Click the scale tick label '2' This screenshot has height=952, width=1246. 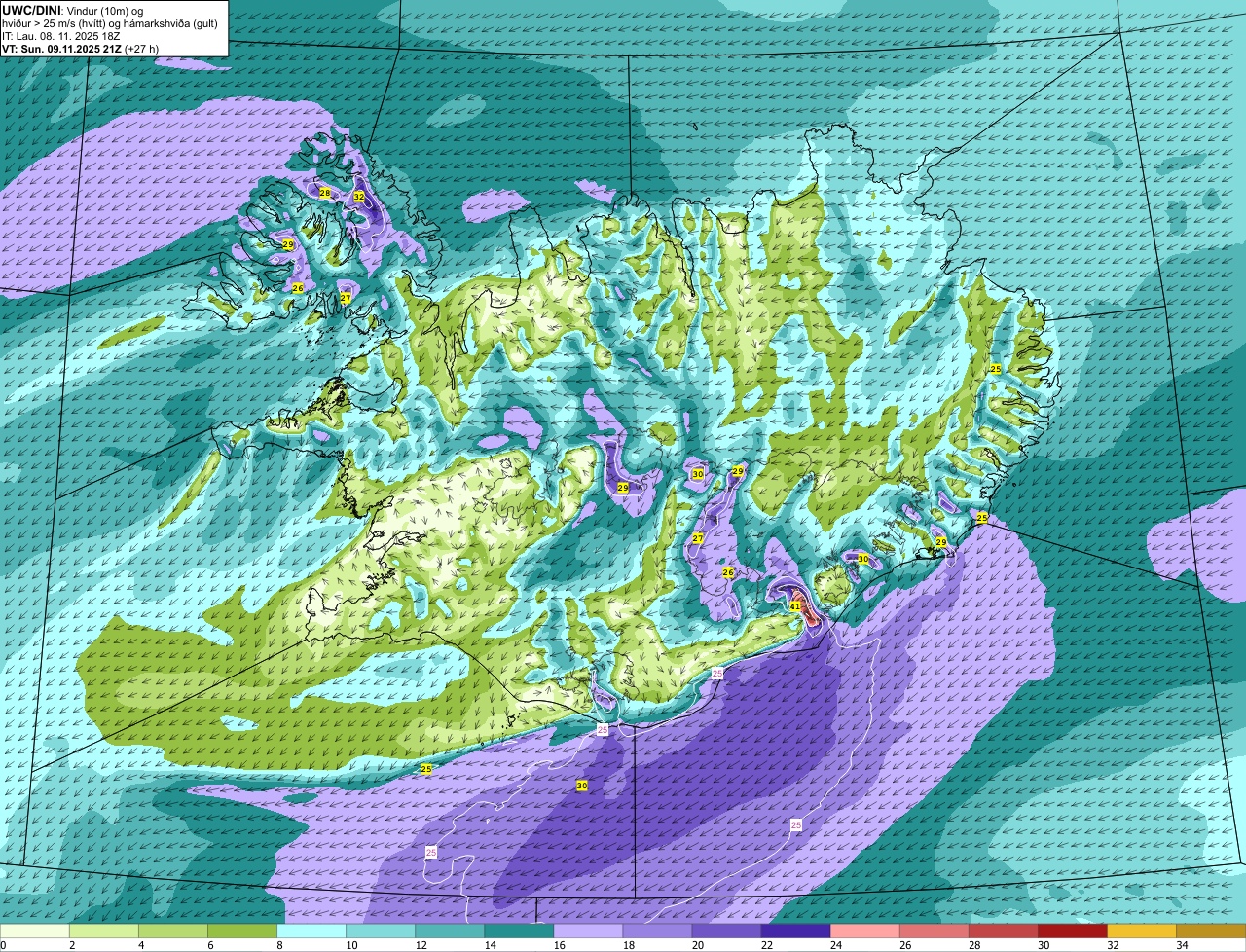[72, 945]
